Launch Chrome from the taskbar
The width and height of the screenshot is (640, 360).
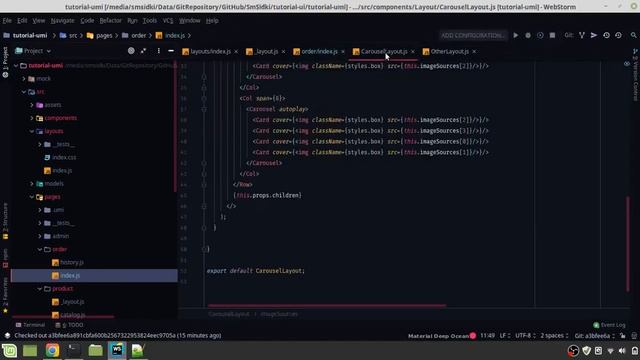click(52, 351)
